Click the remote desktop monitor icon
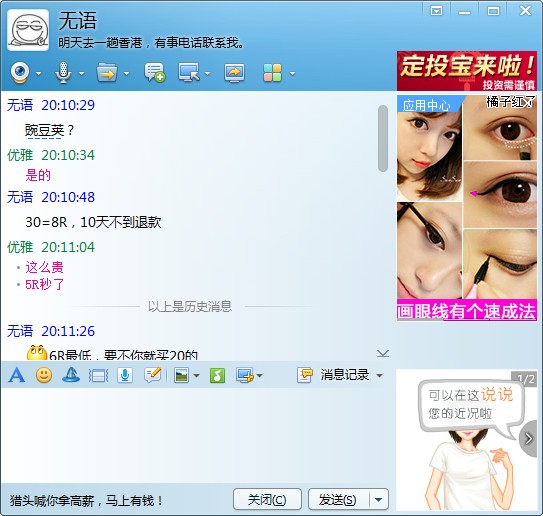 (x=189, y=73)
